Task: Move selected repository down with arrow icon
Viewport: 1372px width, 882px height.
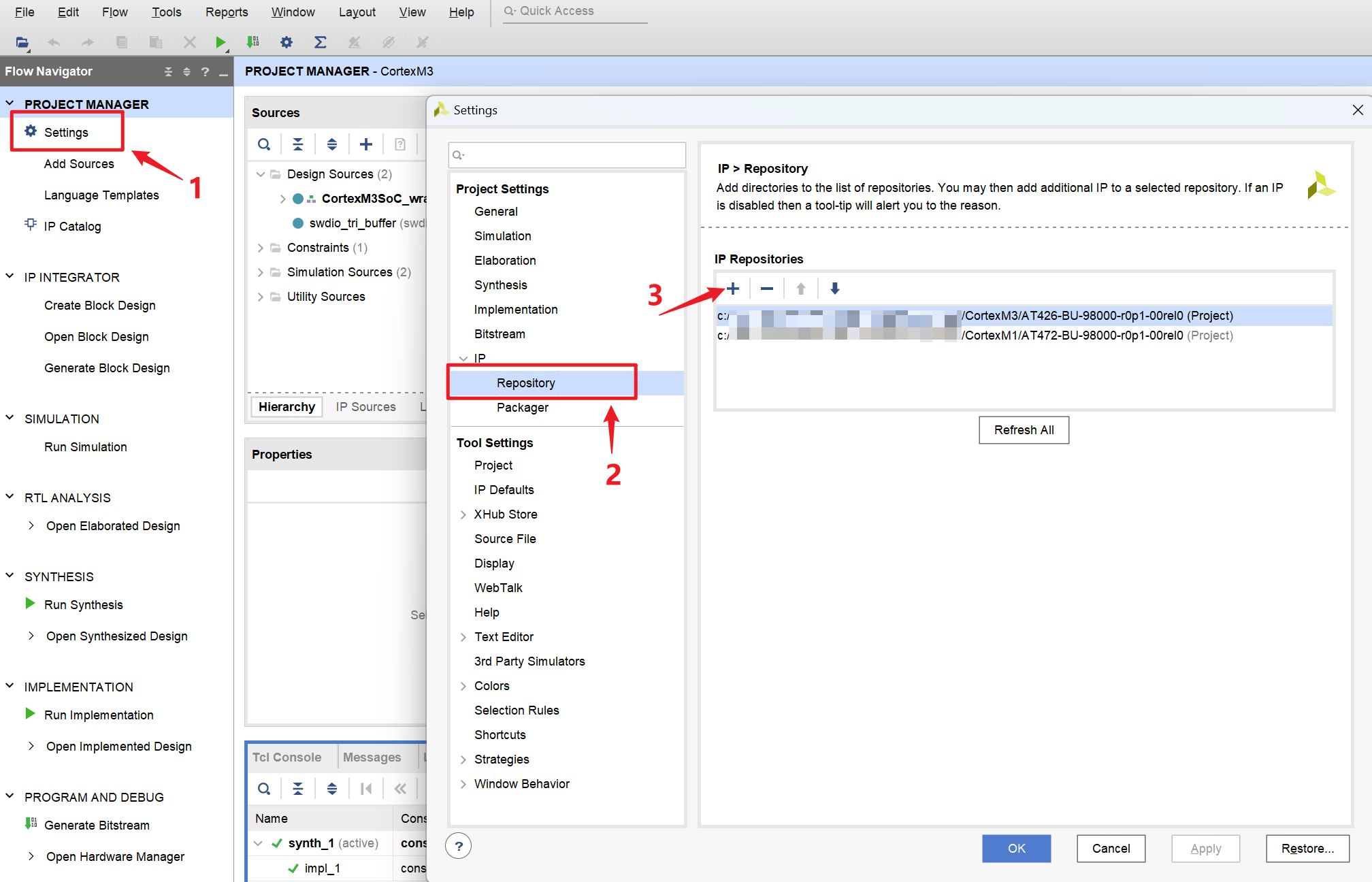Action: [834, 289]
